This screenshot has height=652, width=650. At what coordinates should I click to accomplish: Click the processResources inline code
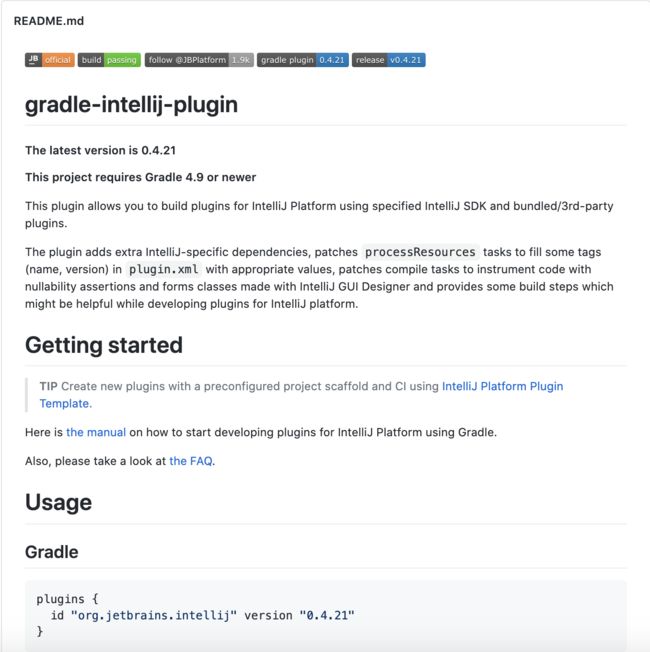pyautogui.click(x=420, y=252)
